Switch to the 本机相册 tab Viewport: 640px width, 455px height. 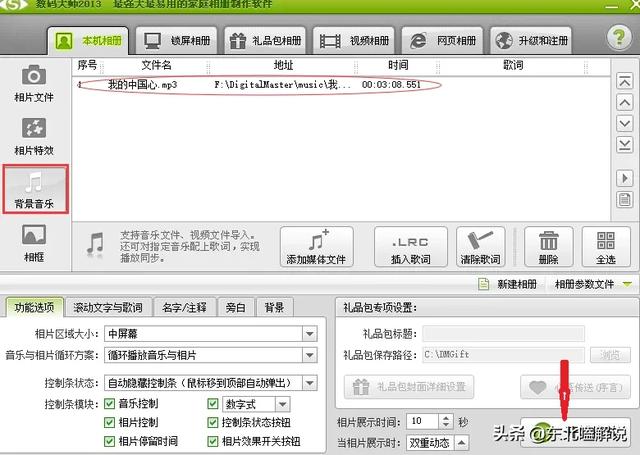tap(88, 41)
